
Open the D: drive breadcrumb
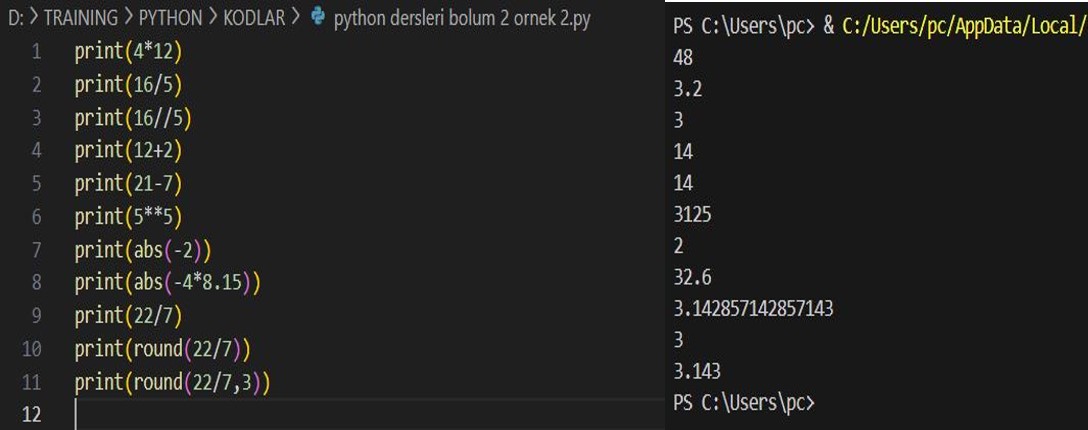[12, 19]
